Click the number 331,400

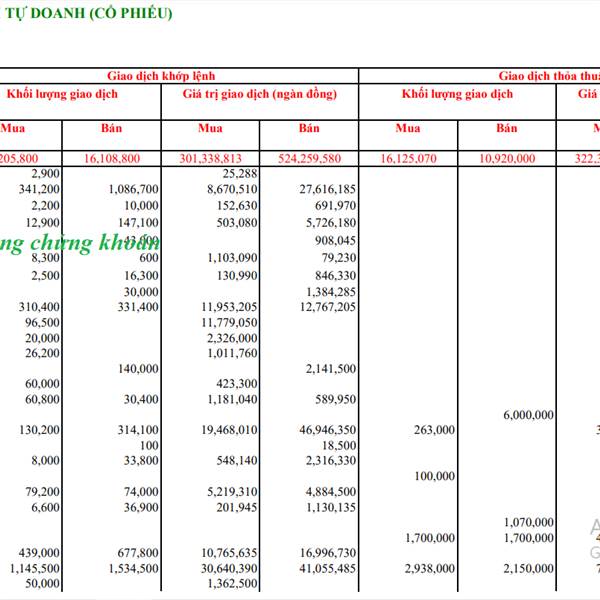coord(138,307)
